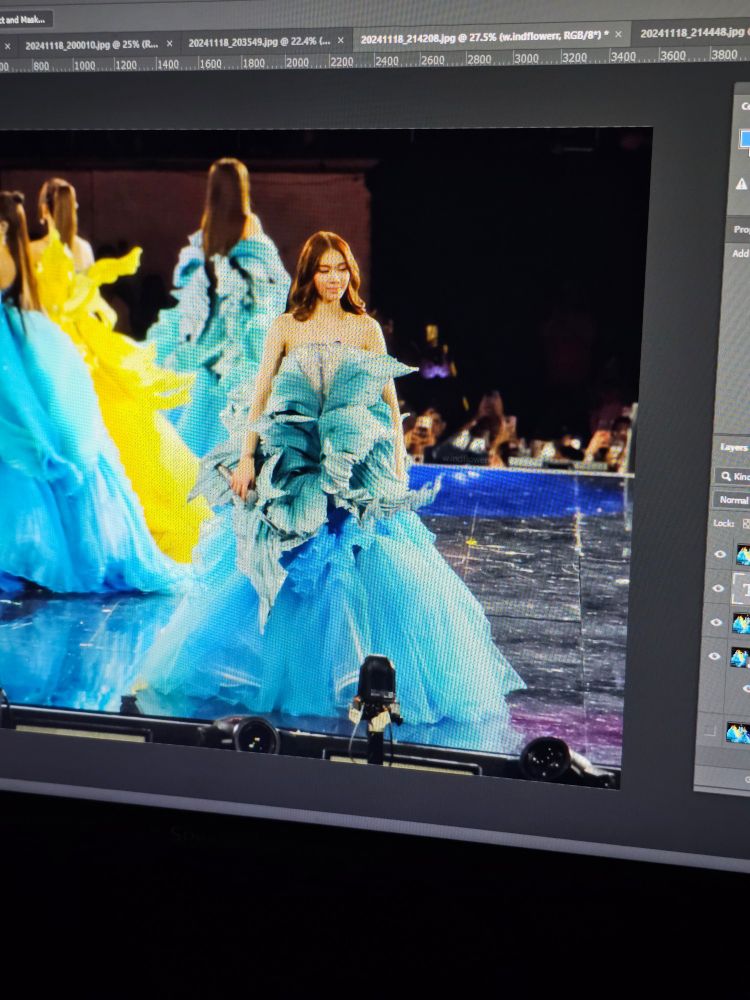The width and height of the screenshot is (750, 1000).
Task: Click the horizontal ruler at 2000 mark
Action: pyautogui.click(x=297, y=62)
